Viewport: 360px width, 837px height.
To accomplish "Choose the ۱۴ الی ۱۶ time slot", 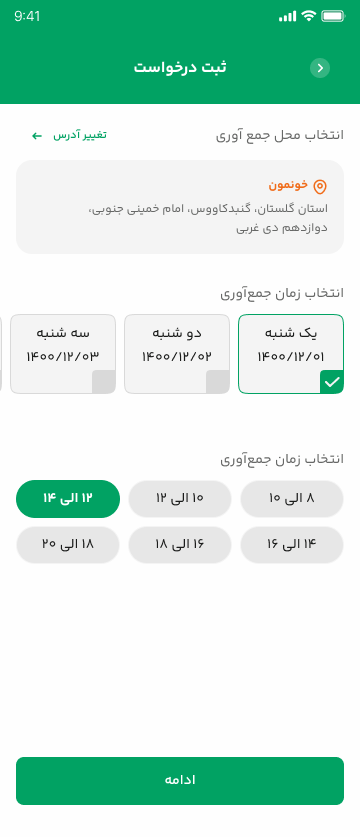I will pos(292,544).
